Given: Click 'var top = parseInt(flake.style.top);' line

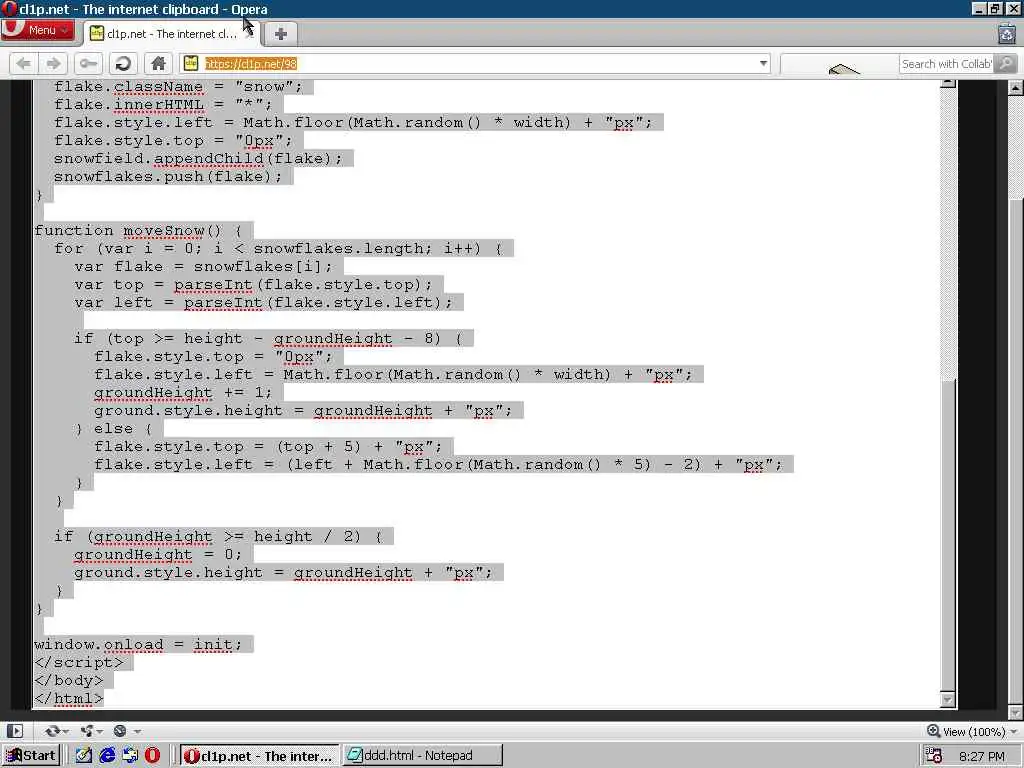Looking at the screenshot, I should pyautogui.click(x=253, y=285).
